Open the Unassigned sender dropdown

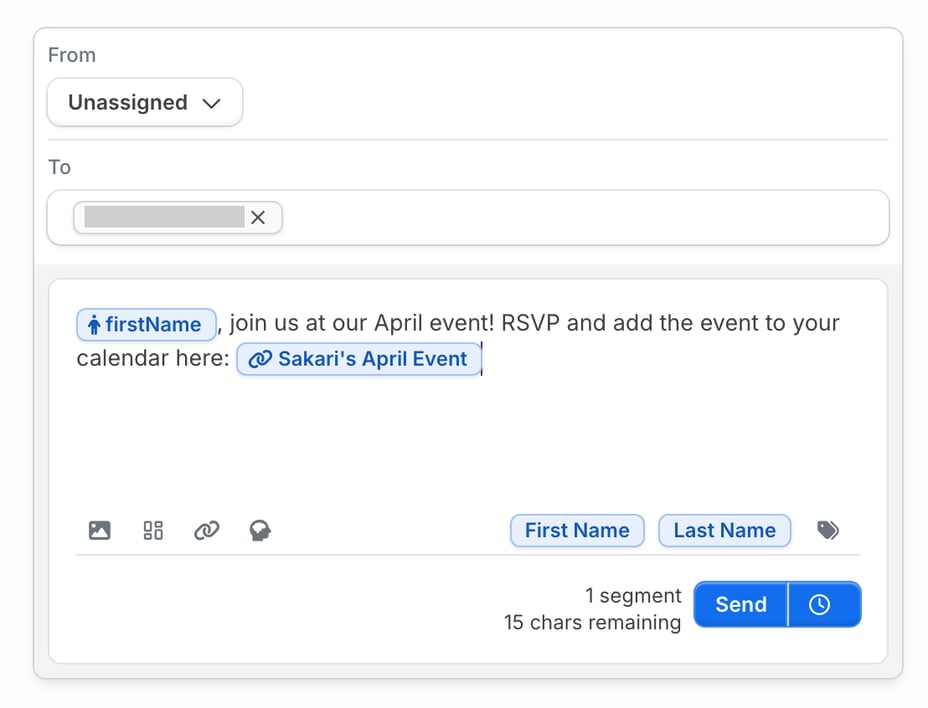coord(144,102)
